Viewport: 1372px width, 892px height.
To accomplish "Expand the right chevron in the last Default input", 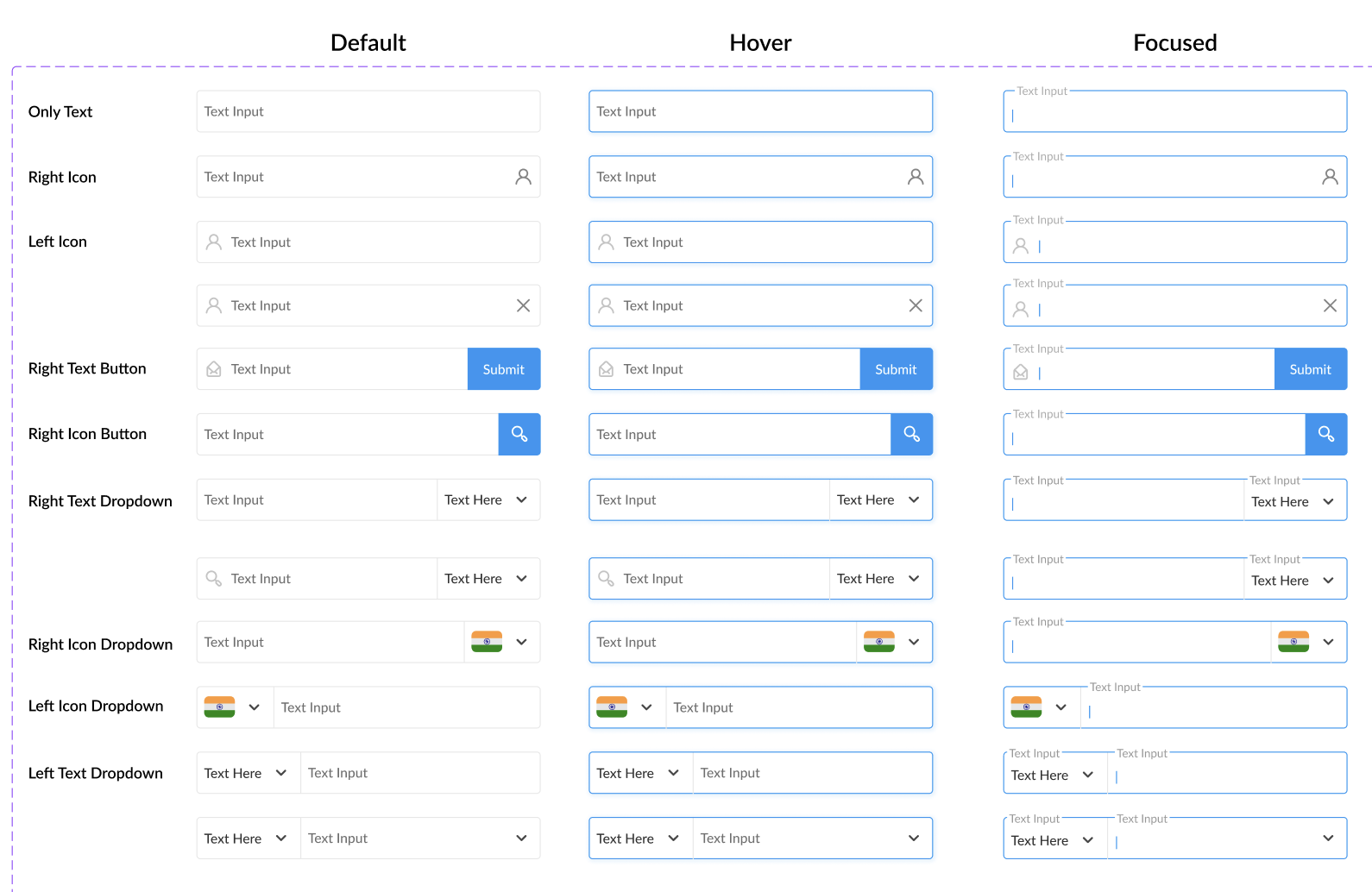I will [521, 839].
